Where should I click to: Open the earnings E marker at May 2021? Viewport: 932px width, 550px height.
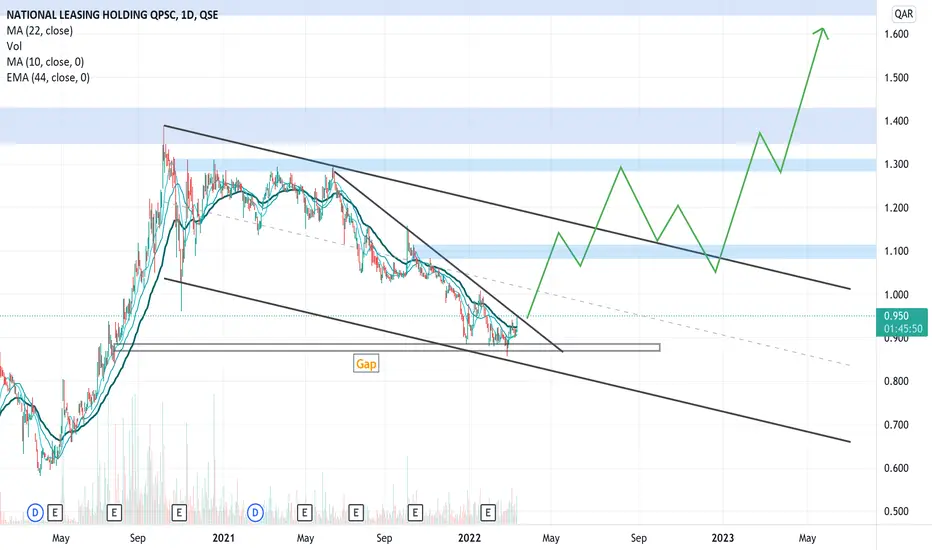[304, 512]
